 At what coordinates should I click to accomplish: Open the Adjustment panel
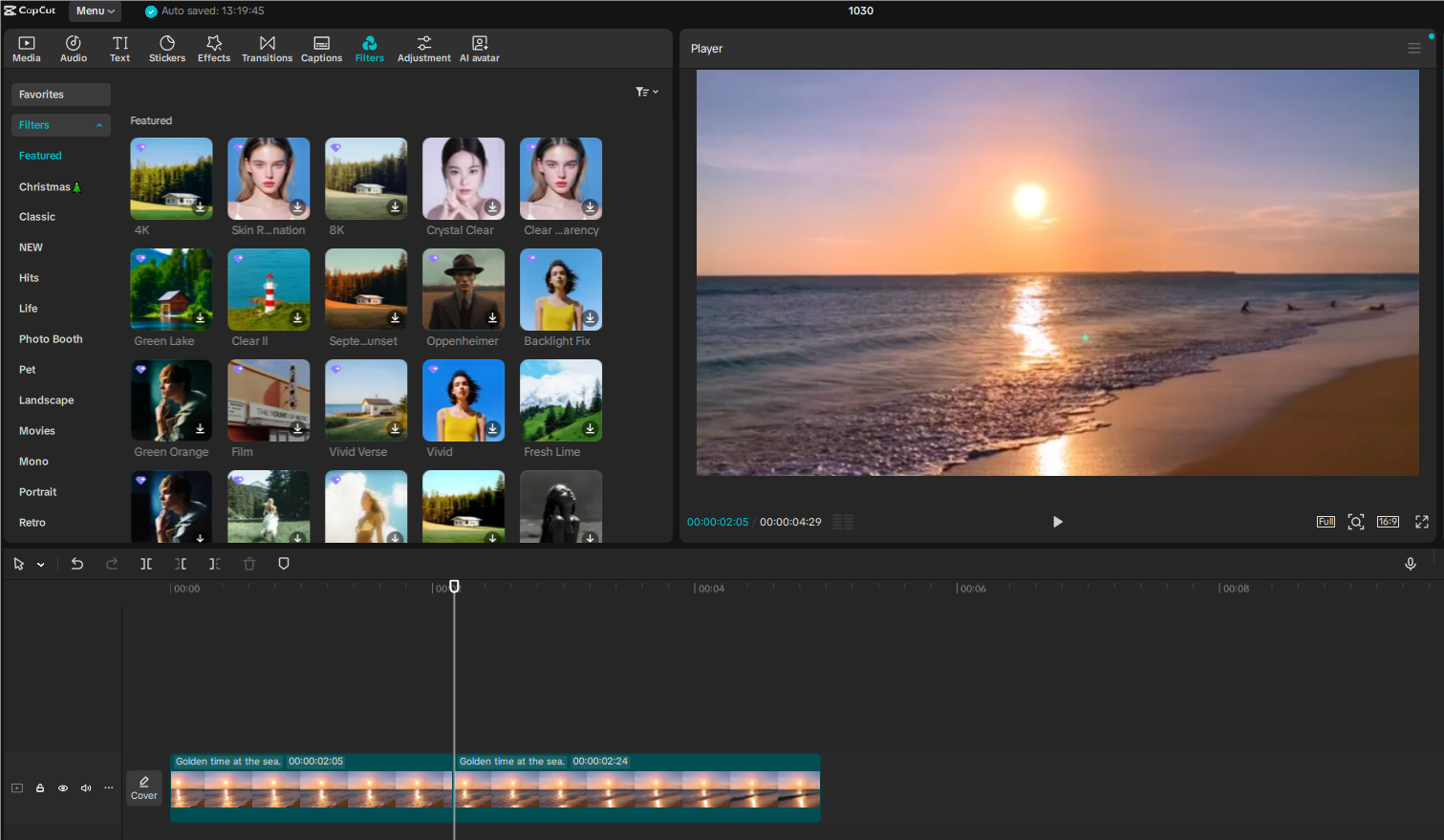(x=423, y=48)
